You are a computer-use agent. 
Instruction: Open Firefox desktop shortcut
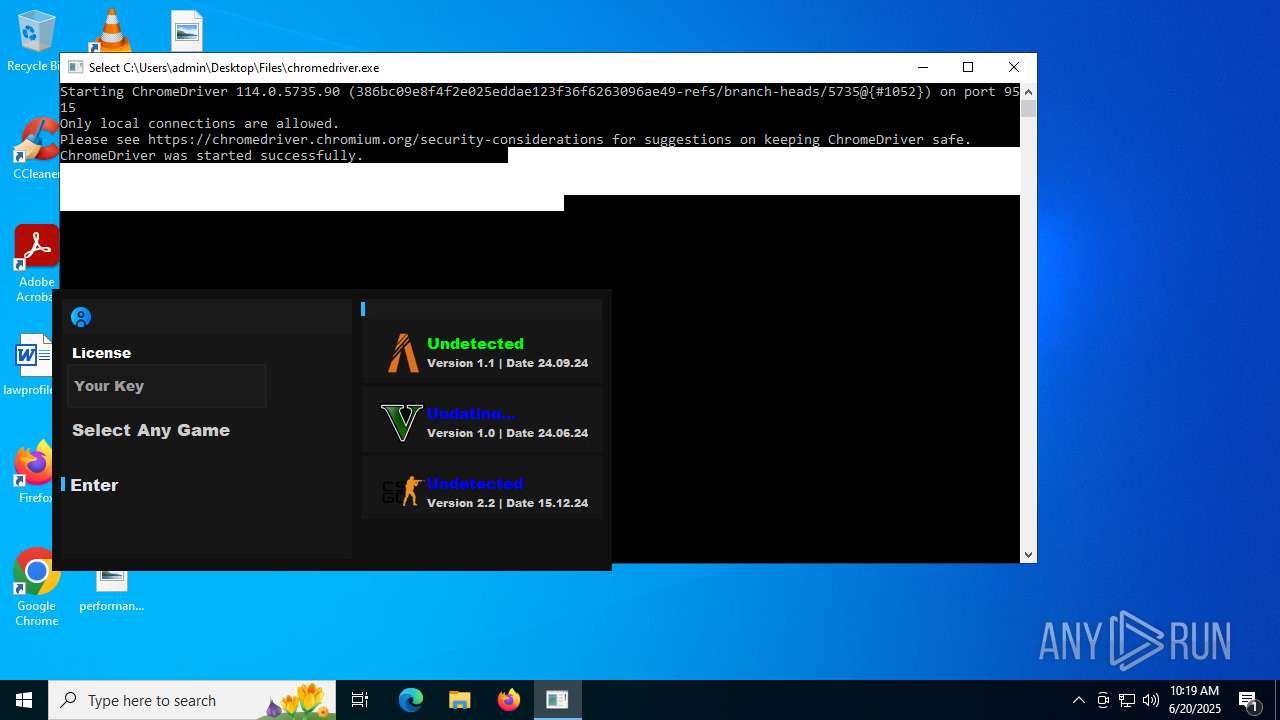pos(36,473)
